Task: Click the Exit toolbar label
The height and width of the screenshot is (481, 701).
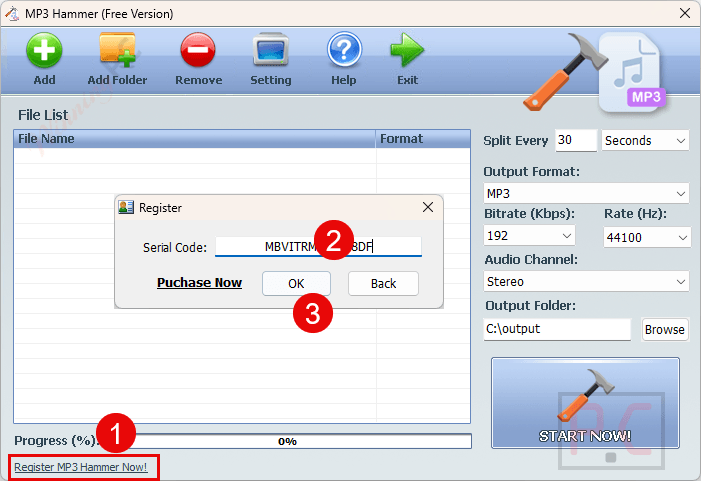Action: [407, 80]
